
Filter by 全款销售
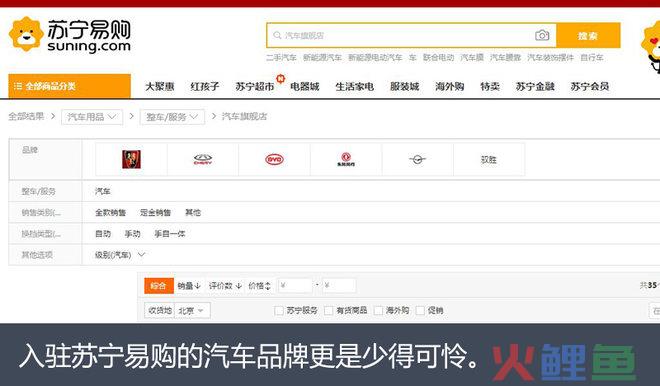(x=110, y=213)
